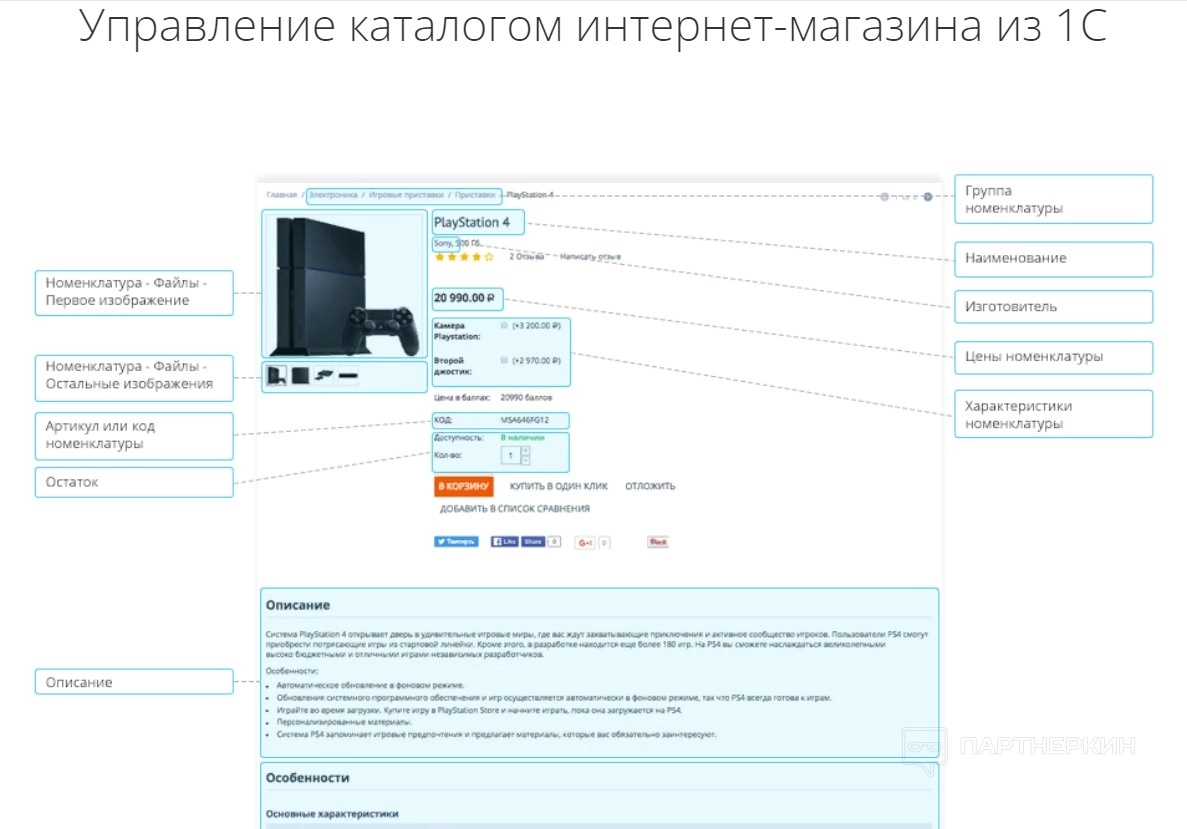The height and width of the screenshot is (829, 1187).
Task: Click the В наличии availability status
Action: [522, 438]
